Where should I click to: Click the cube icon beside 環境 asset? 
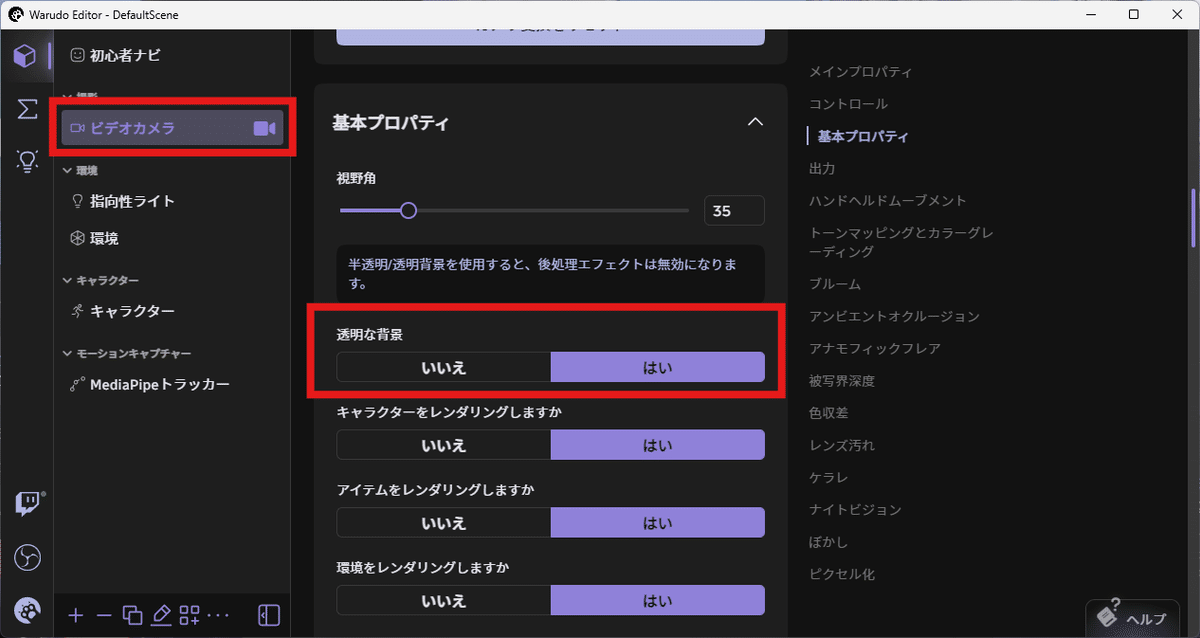77,238
